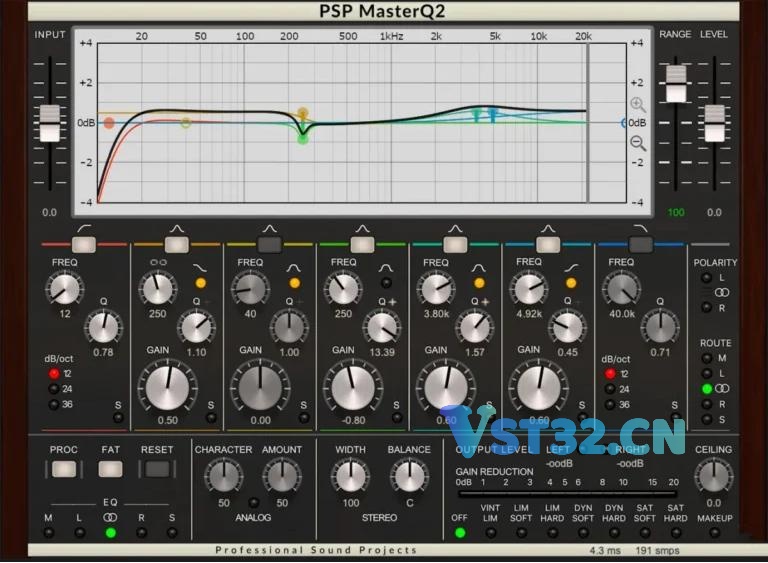Viewport: 768px width, 563px height.
Task: Set ROUTE to L
Action: coord(707,373)
